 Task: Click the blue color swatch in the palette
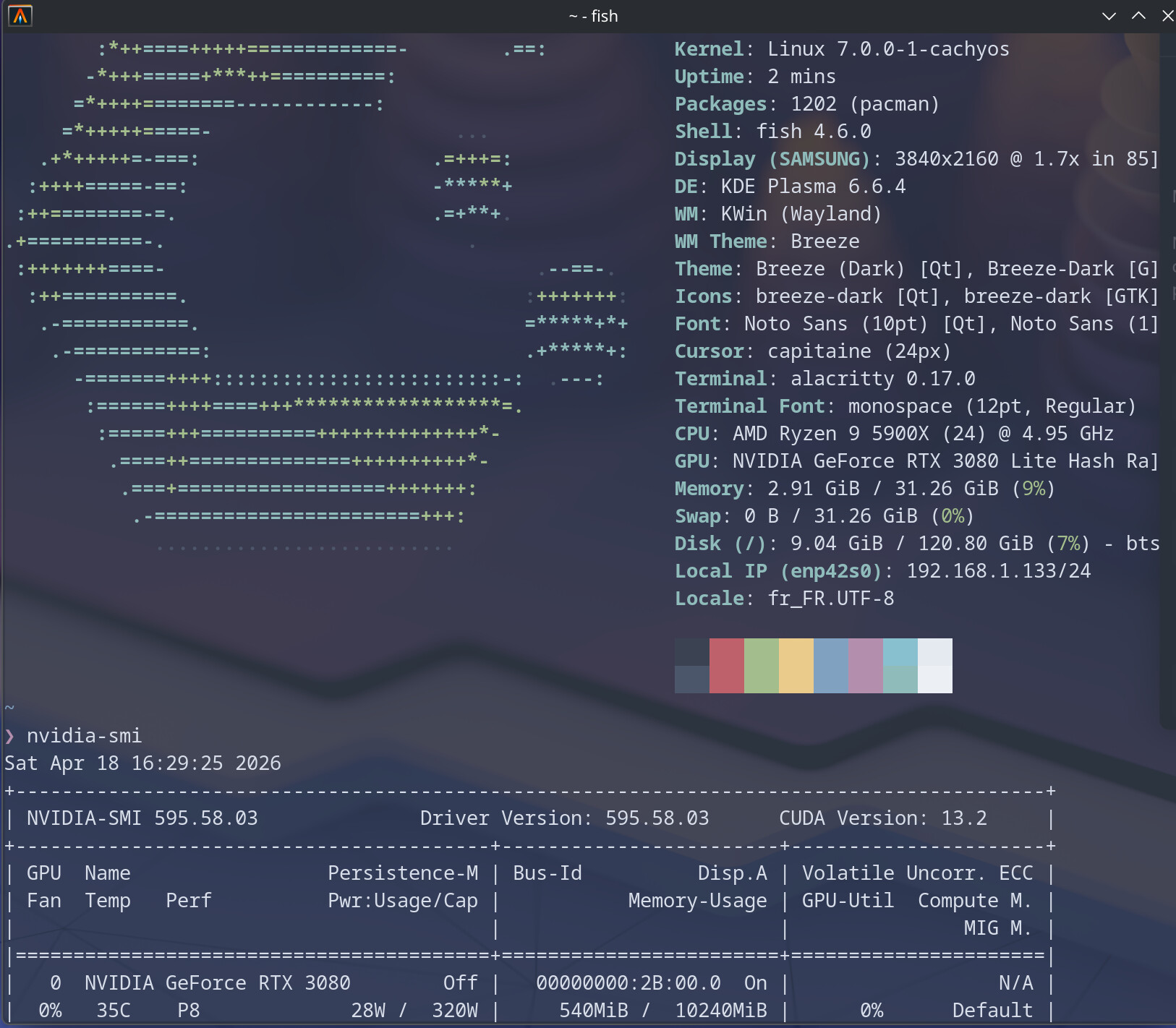(x=830, y=665)
